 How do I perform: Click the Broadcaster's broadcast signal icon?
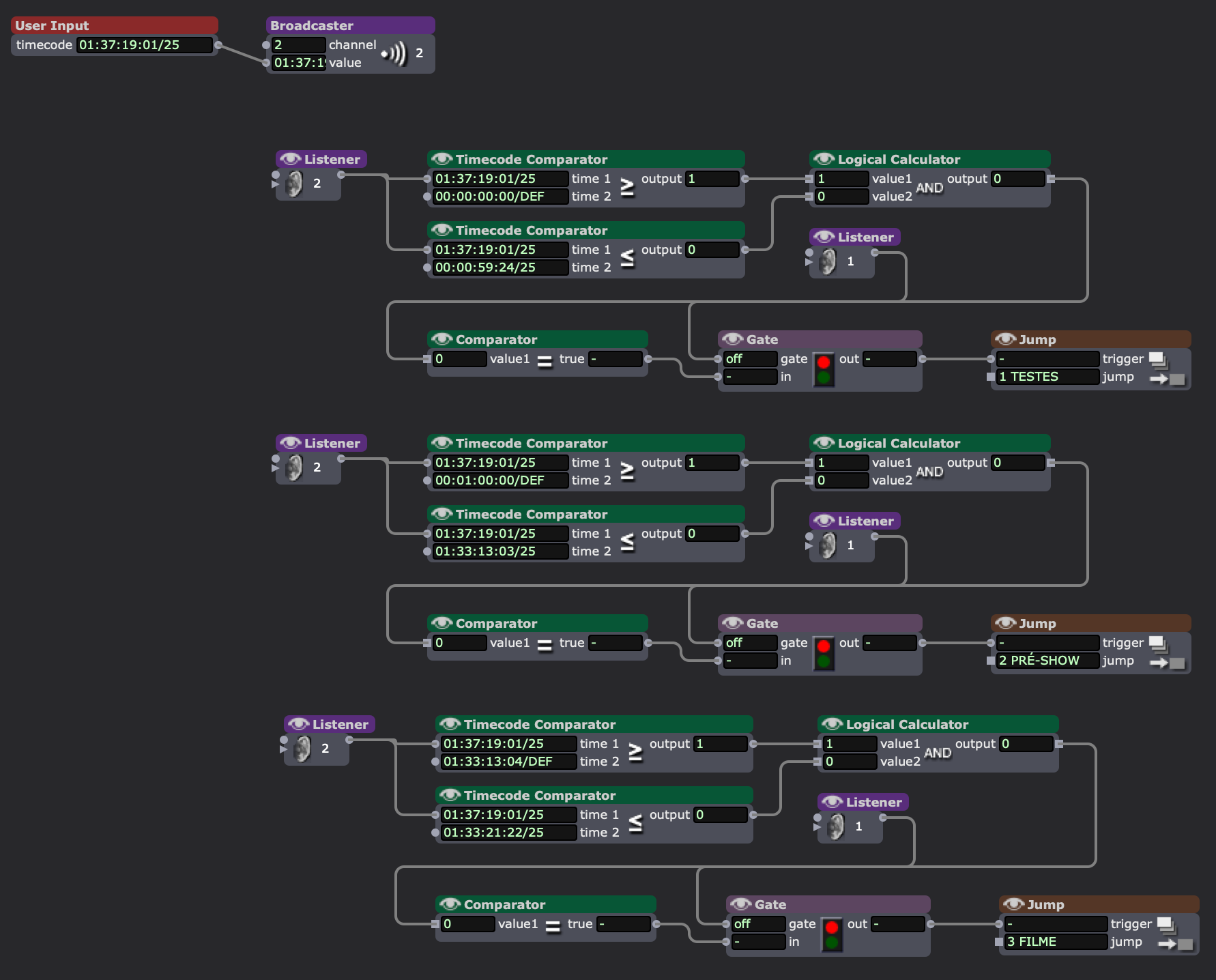pyautogui.click(x=394, y=53)
